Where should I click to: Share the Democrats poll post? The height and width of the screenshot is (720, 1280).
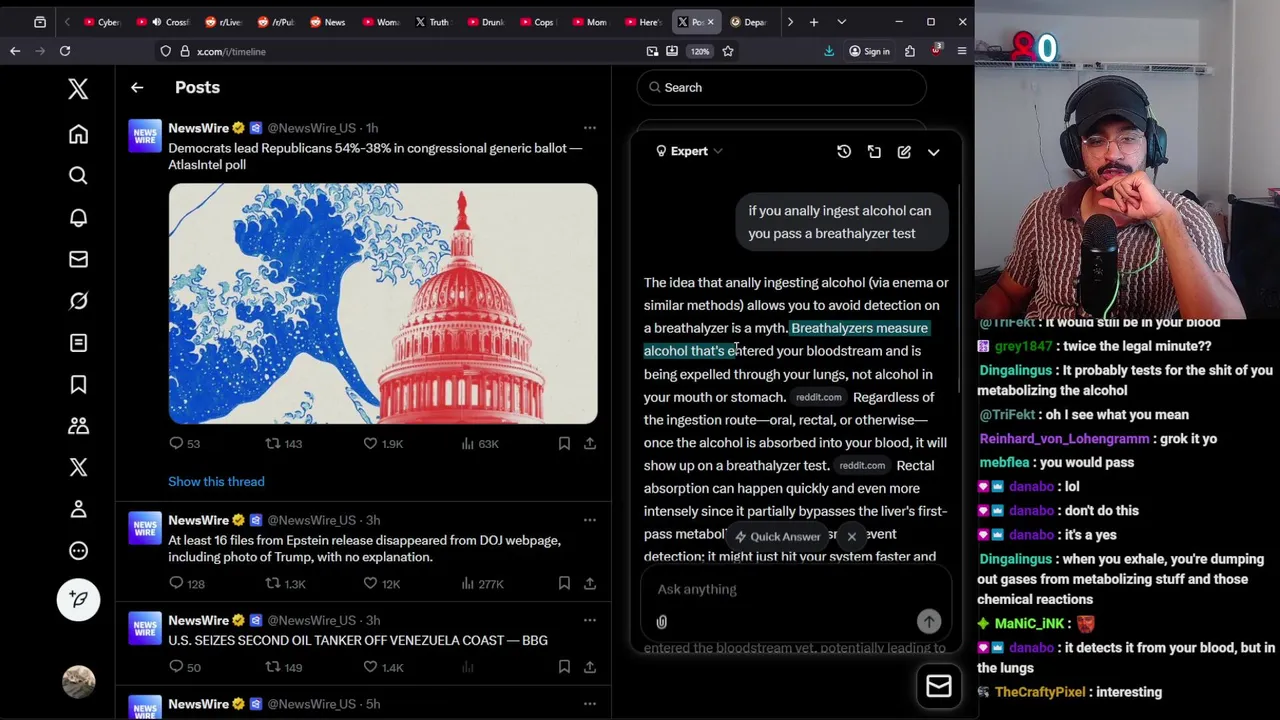pos(590,443)
